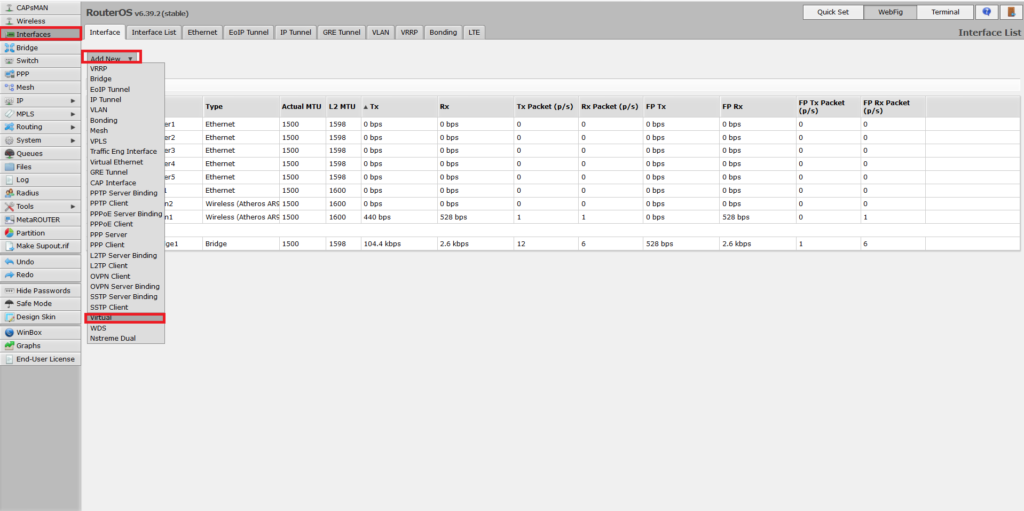The width and height of the screenshot is (1024, 511).
Task: Switch to the EoIP Tunnel tab
Action: (x=248, y=32)
